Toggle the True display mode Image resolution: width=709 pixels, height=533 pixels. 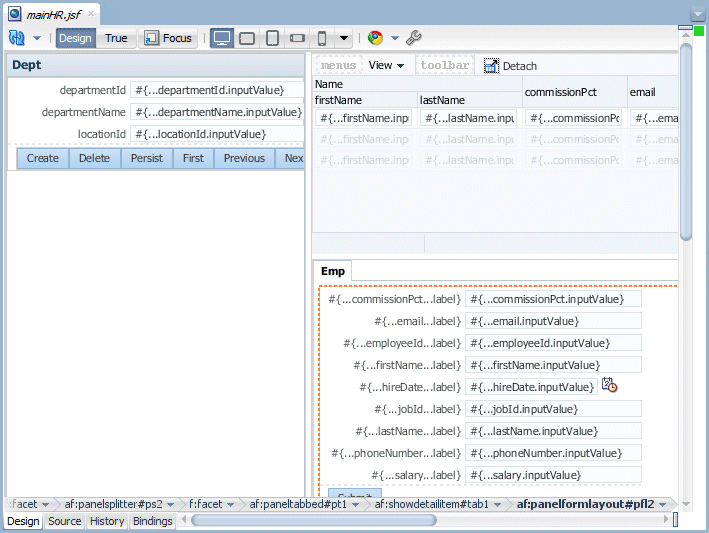pyautogui.click(x=116, y=38)
